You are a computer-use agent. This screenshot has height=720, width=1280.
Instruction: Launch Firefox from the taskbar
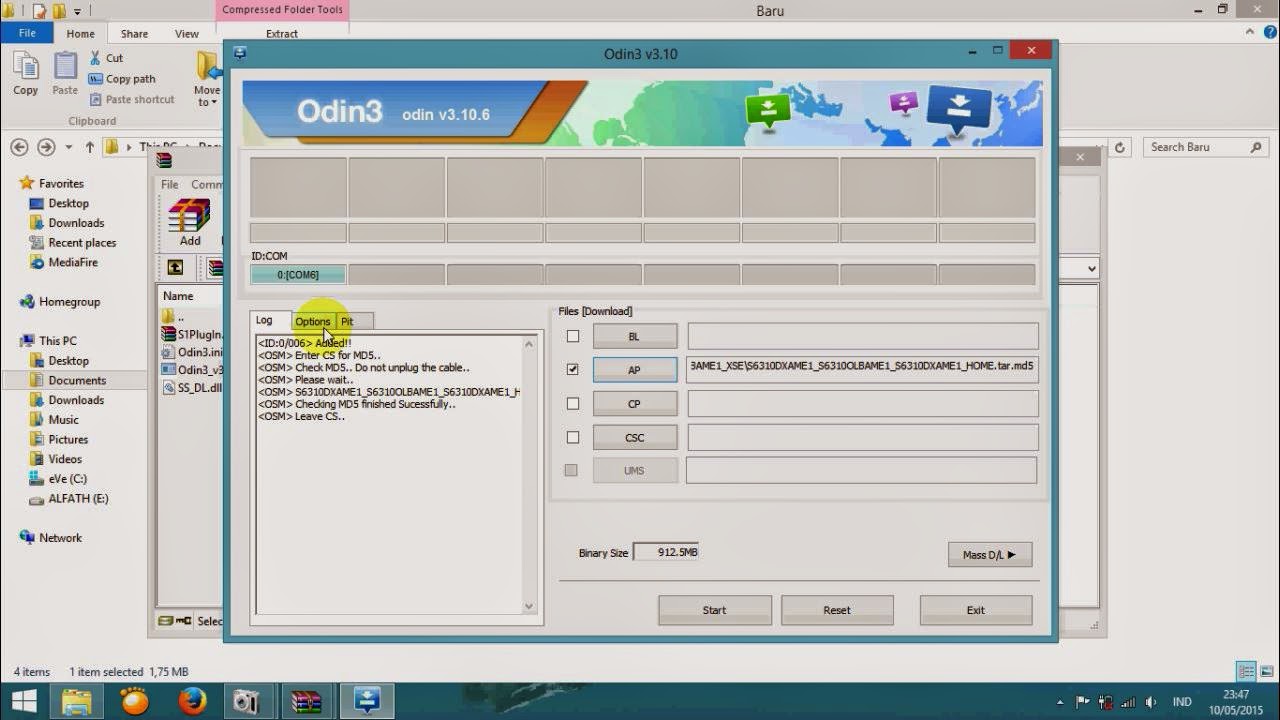[x=192, y=701]
